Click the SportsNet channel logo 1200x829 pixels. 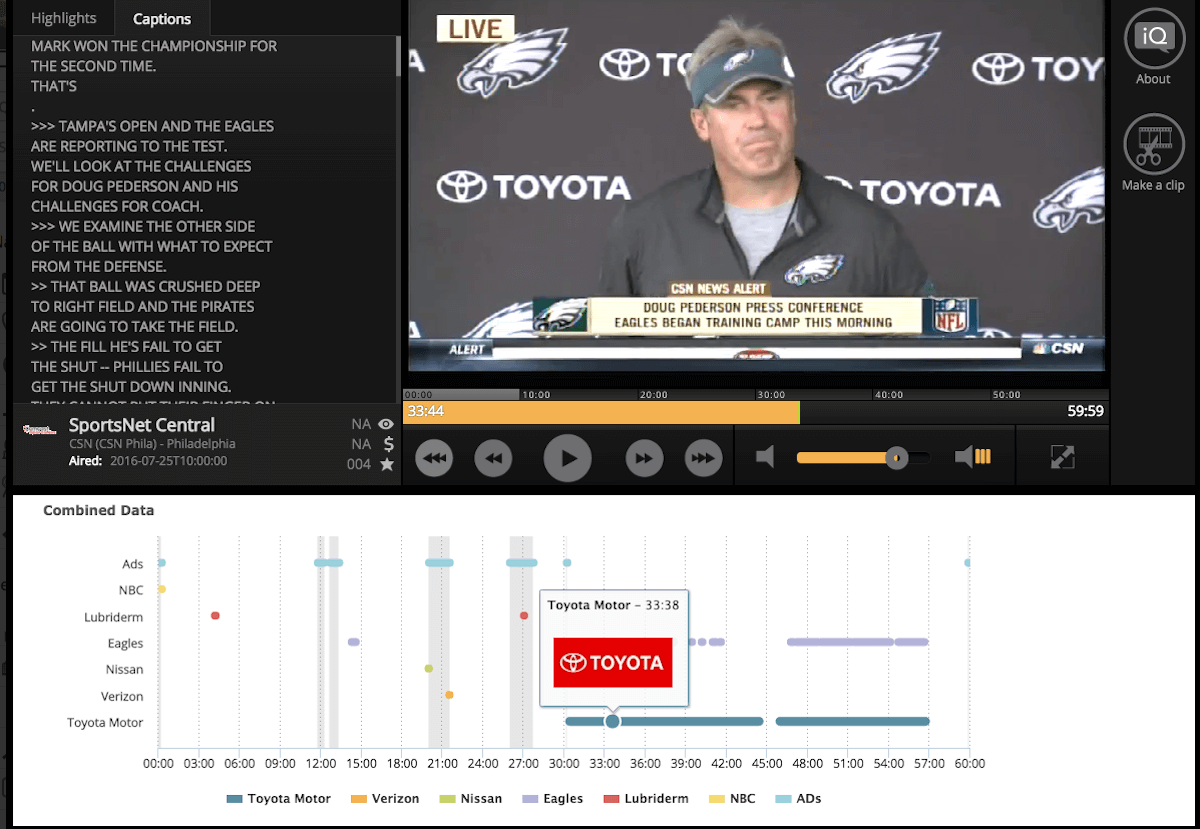click(38, 430)
